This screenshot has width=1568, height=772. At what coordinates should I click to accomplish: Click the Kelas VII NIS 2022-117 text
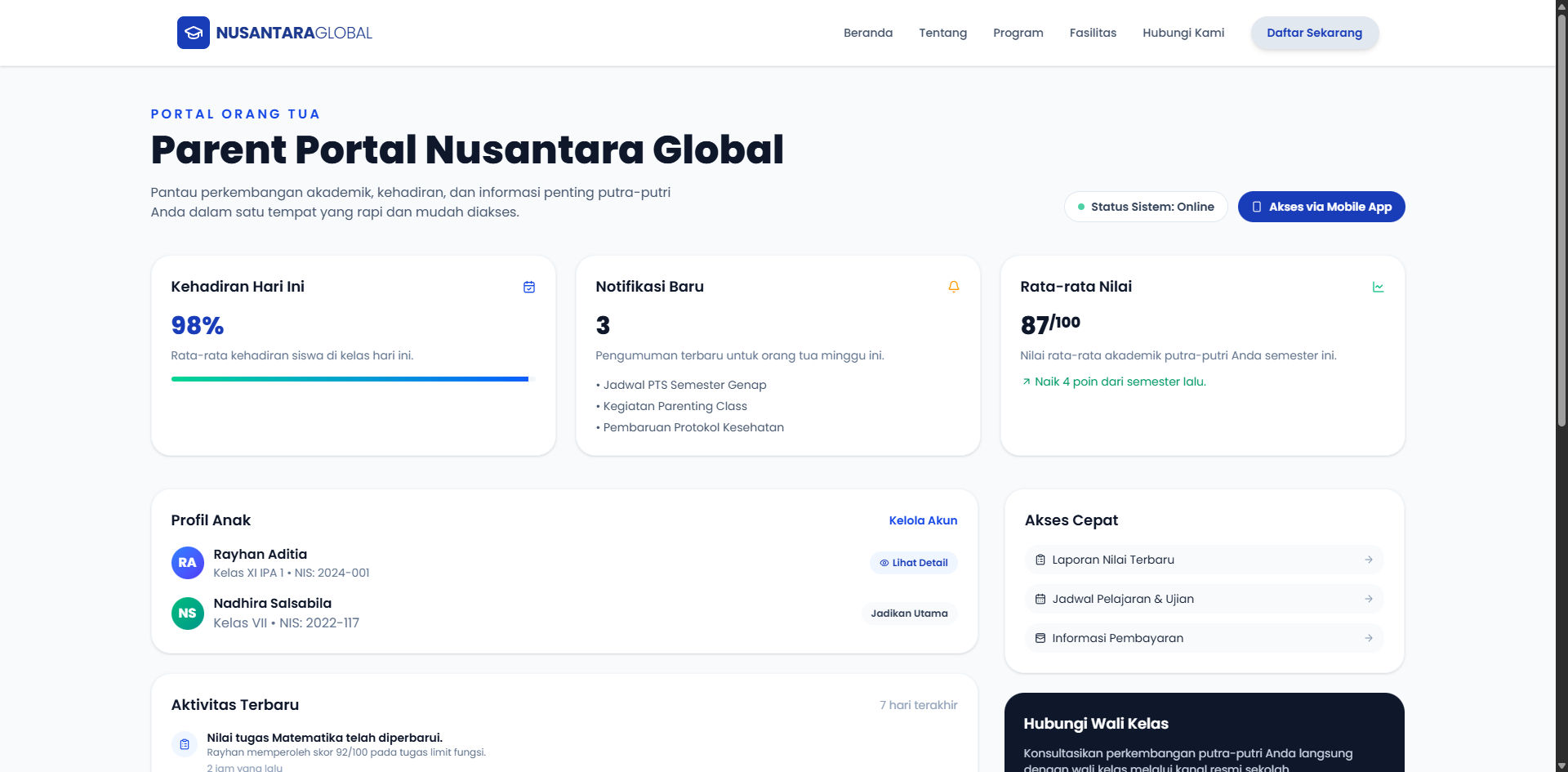287,623
